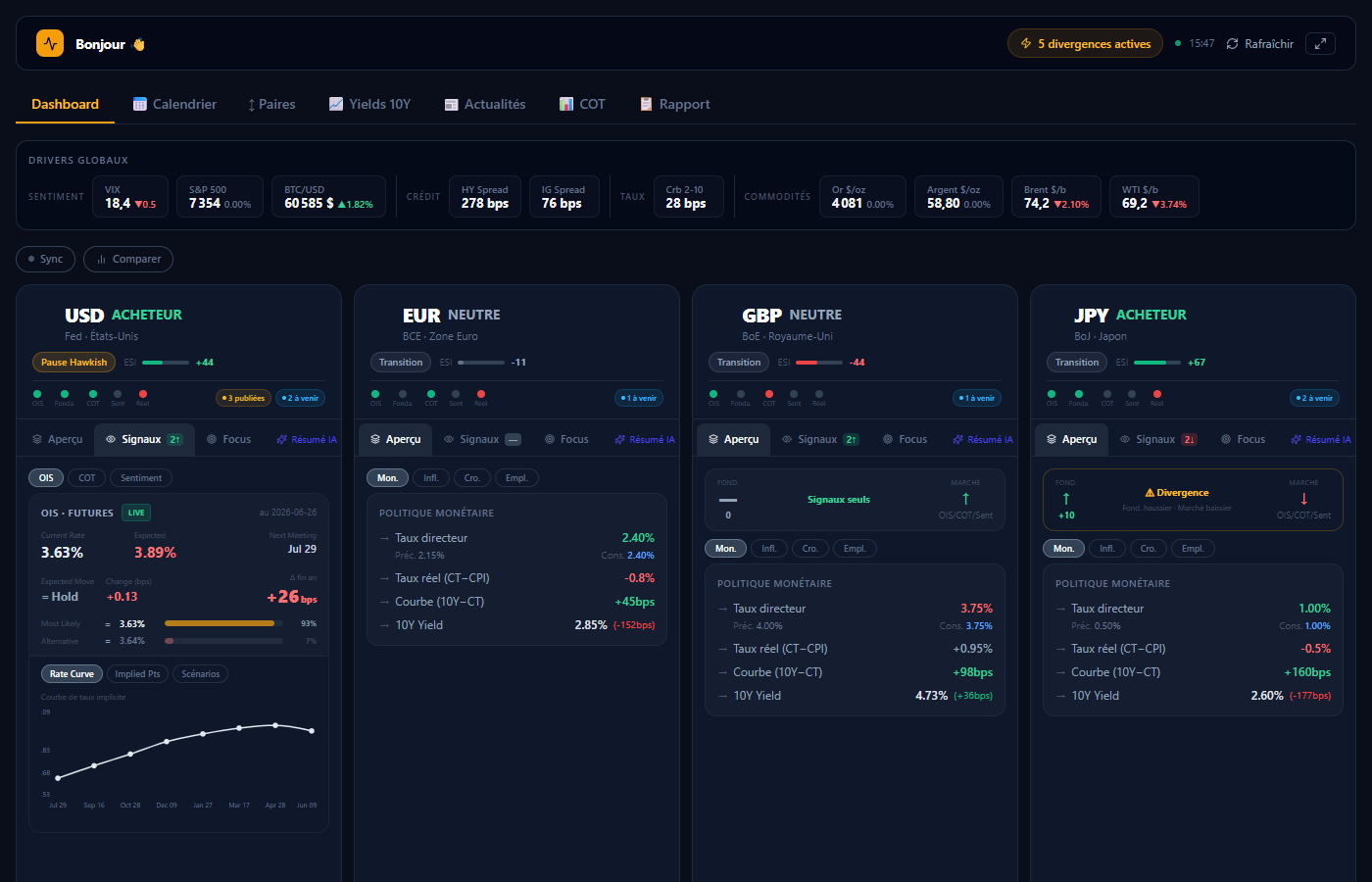Expand the 5 divergences actives badge
Screen dimensions: 1372x882
[x=1085, y=43]
